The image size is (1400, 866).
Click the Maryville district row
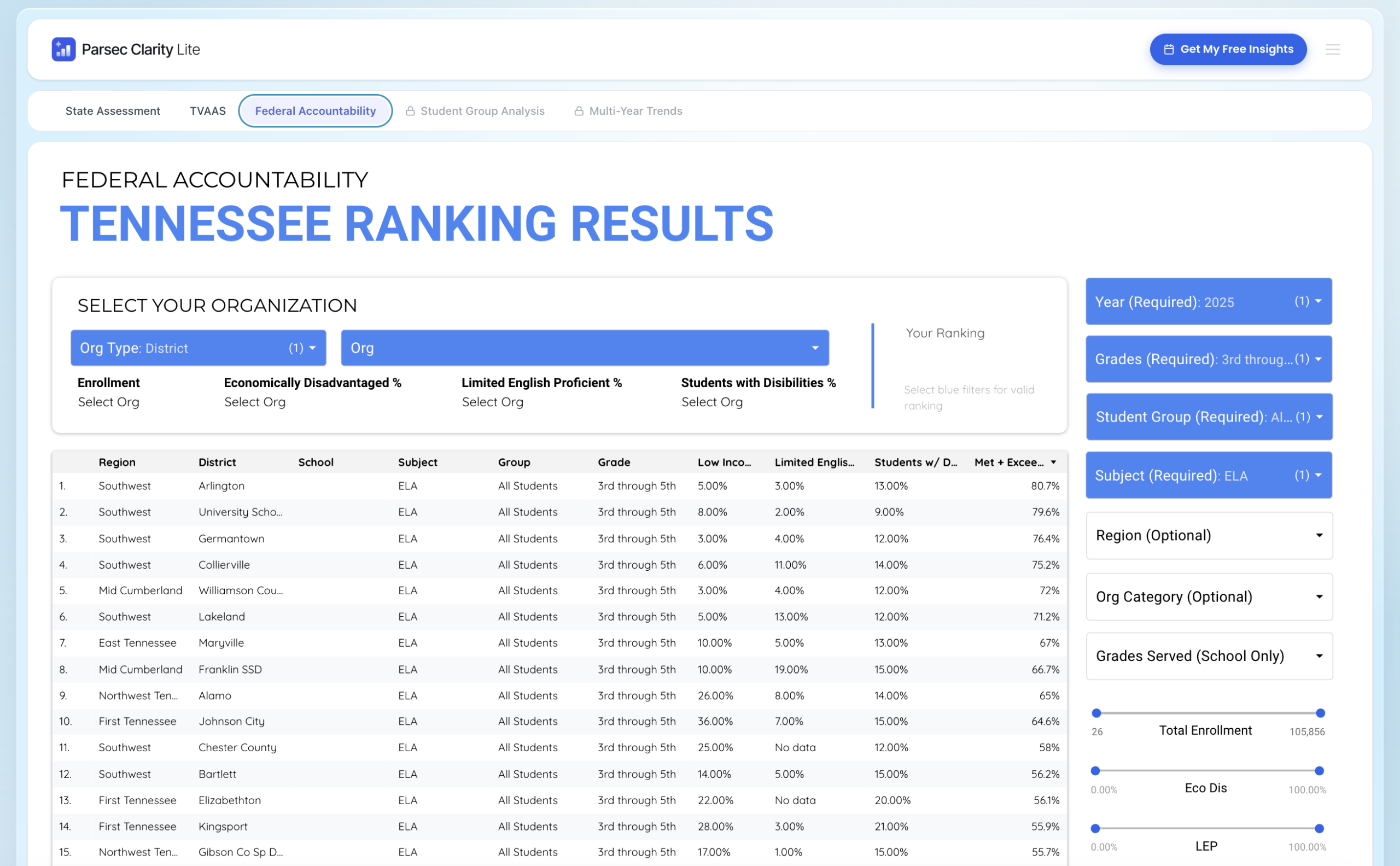click(x=559, y=643)
